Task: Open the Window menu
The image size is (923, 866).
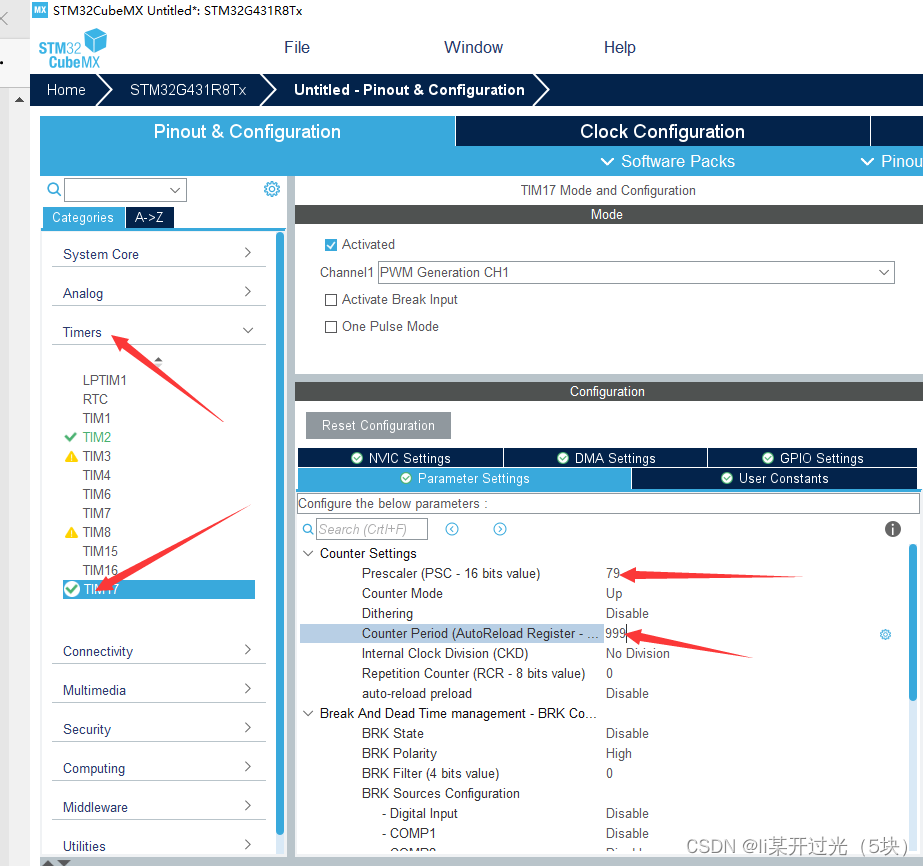Action: [473, 47]
